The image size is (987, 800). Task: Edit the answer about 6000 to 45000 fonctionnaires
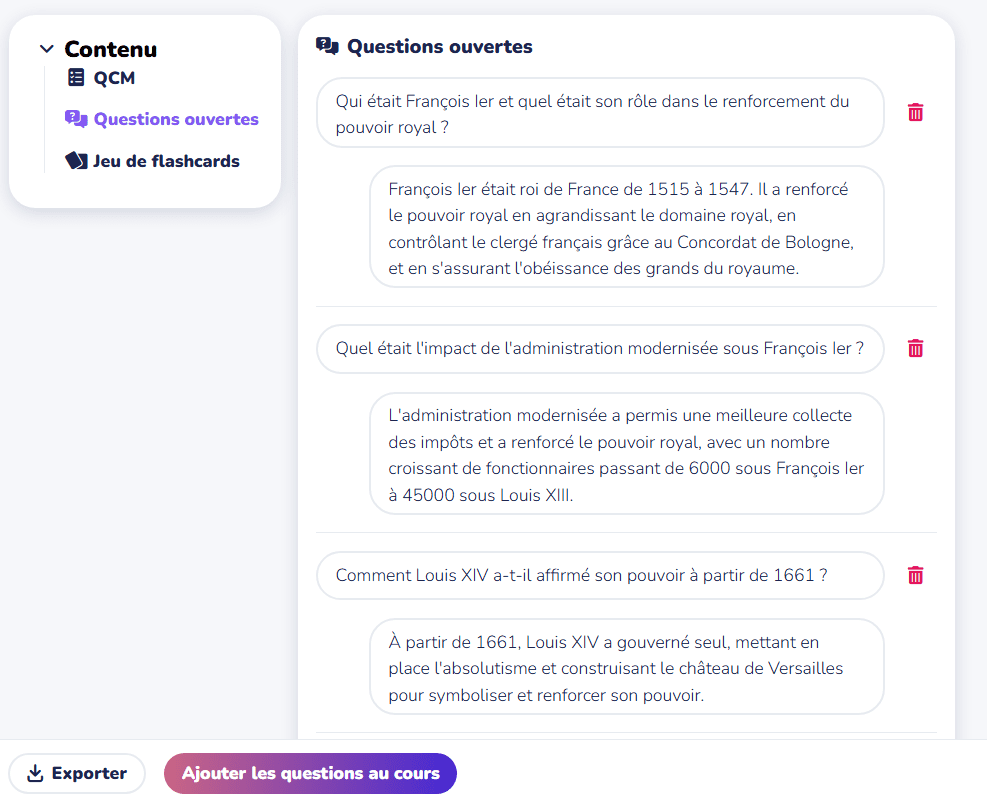(x=626, y=454)
